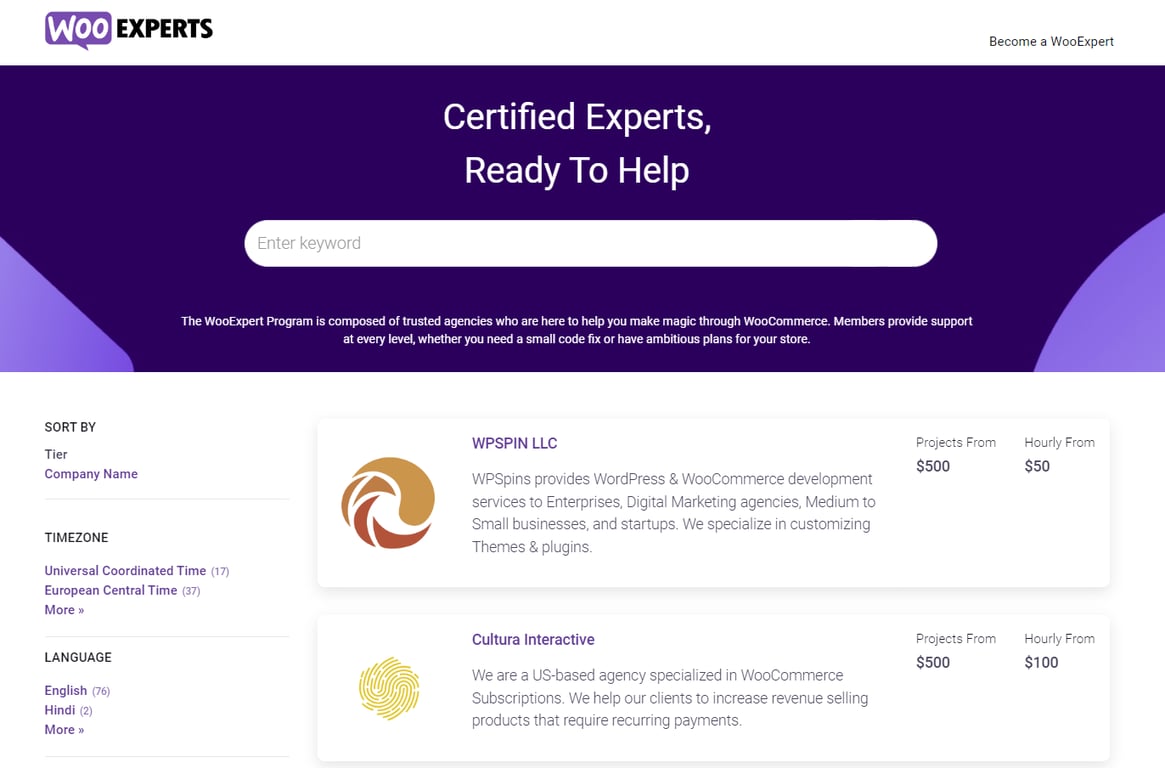The width and height of the screenshot is (1165, 768).
Task: Filter experts by Hindi language
Action: pyautogui.click(x=60, y=710)
